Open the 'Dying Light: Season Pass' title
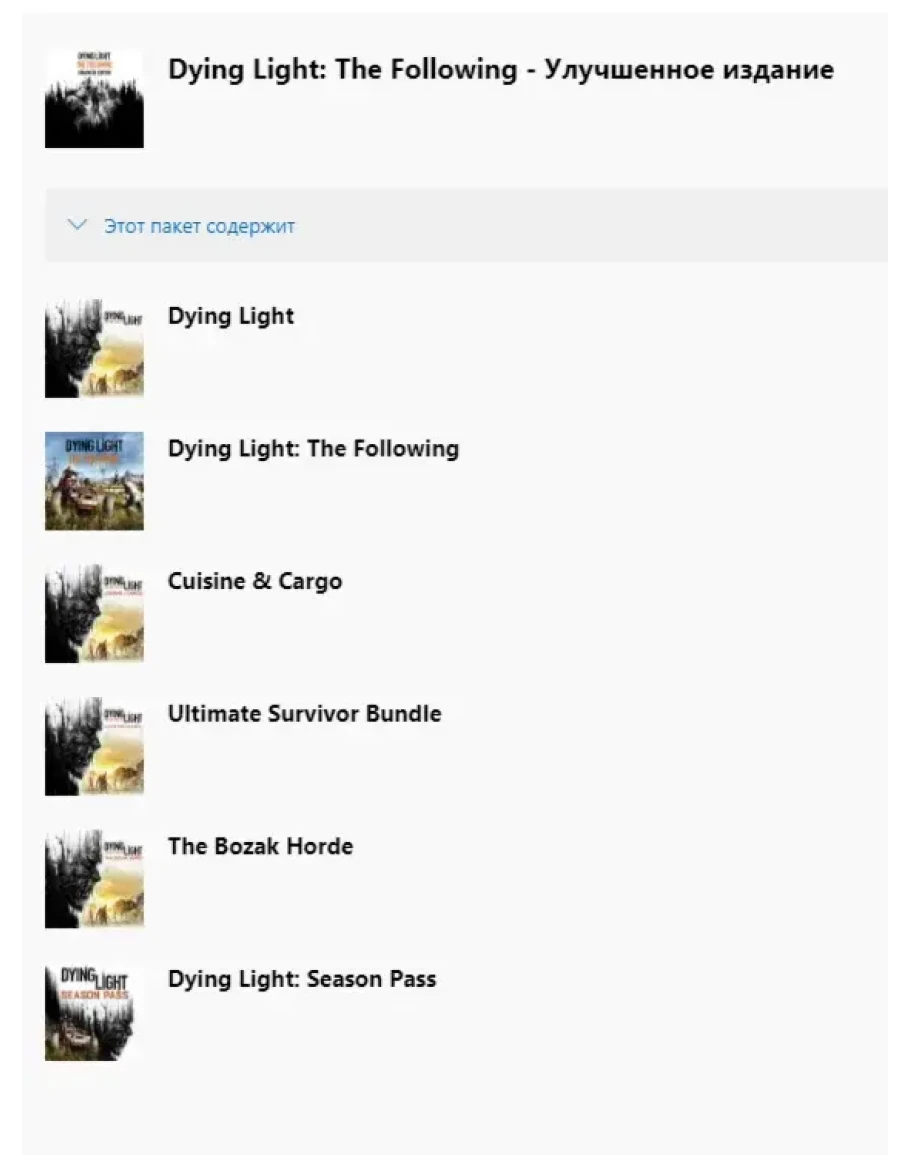This screenshot has height=1155, width=910. click(302, 979)
